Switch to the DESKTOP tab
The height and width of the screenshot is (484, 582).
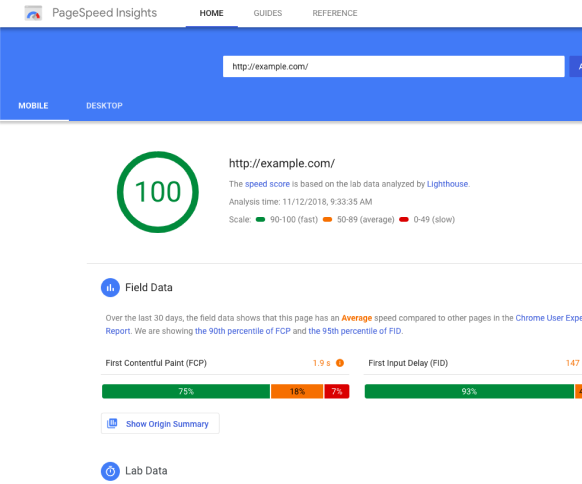(x=104, y=106)
